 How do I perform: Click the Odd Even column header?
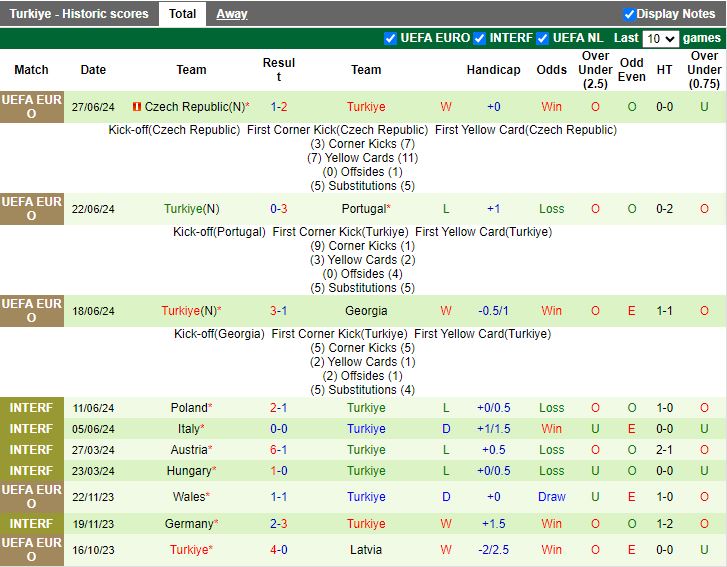631,70
